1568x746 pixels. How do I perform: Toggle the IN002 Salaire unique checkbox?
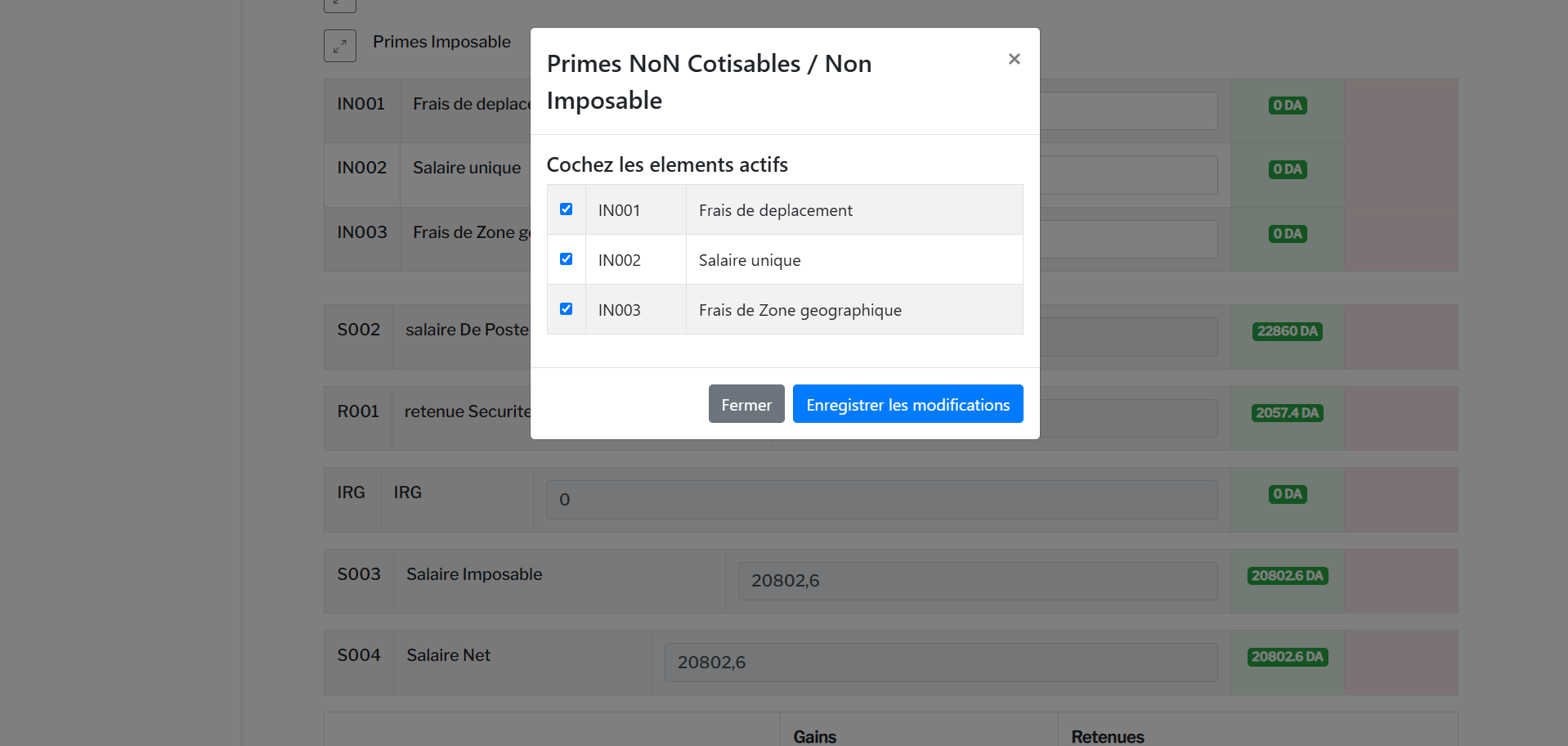(x=566, y=259)
